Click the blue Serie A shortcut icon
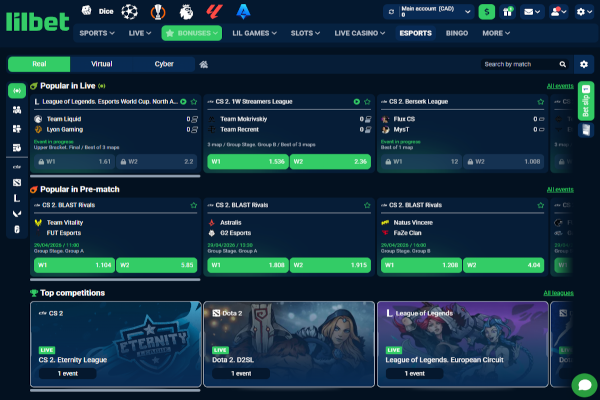This screenshot has width=600, height=400. click(x=243, y=12)
